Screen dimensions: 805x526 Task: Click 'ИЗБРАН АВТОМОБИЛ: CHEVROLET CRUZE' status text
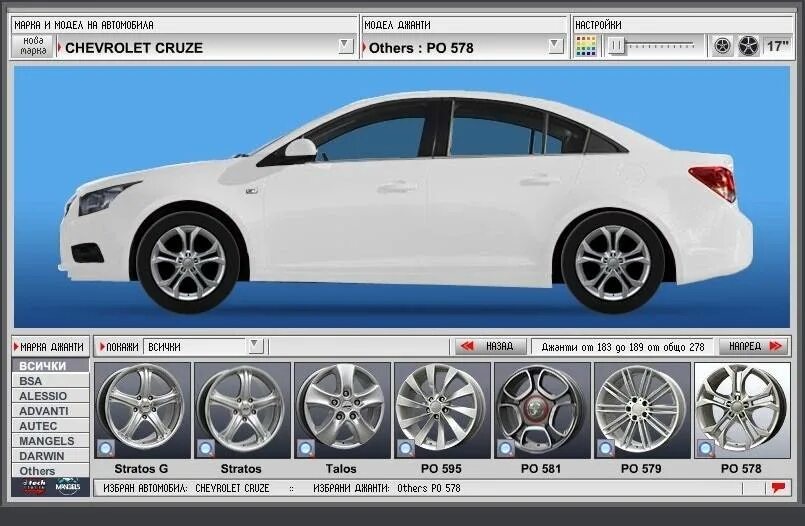tap(186, 488)
